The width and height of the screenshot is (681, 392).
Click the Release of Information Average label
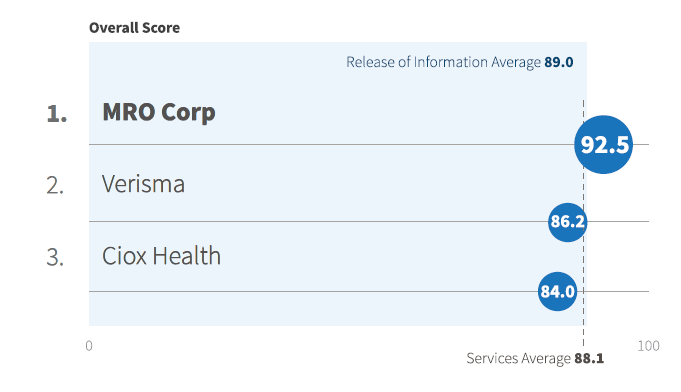coord(443,62)
